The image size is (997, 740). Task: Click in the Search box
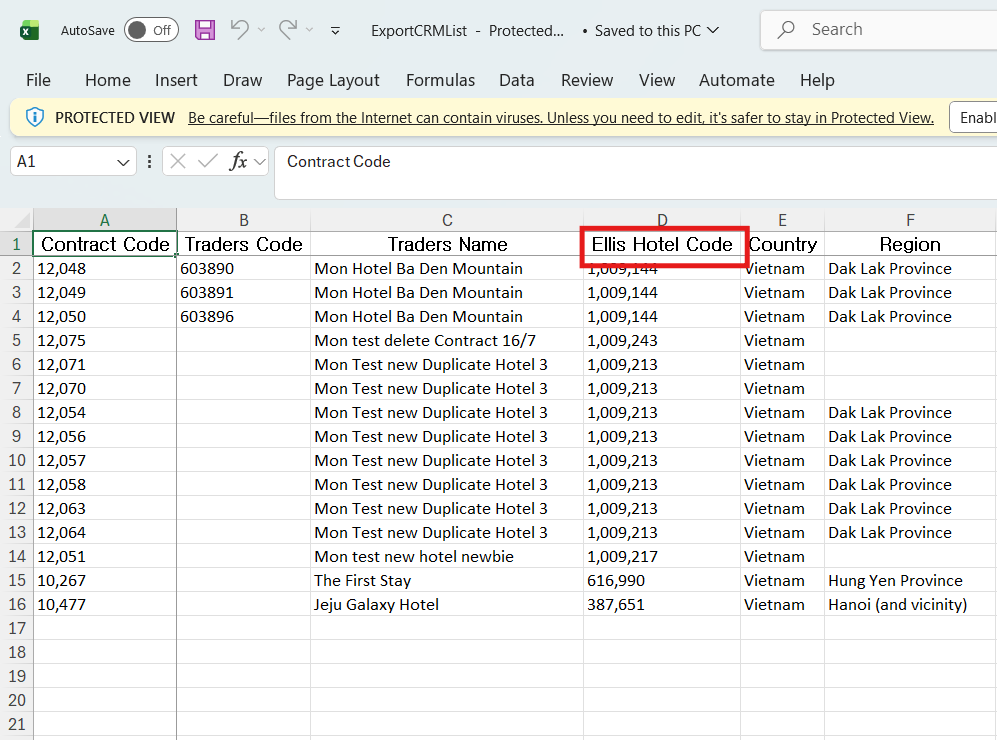click(880, 30)
